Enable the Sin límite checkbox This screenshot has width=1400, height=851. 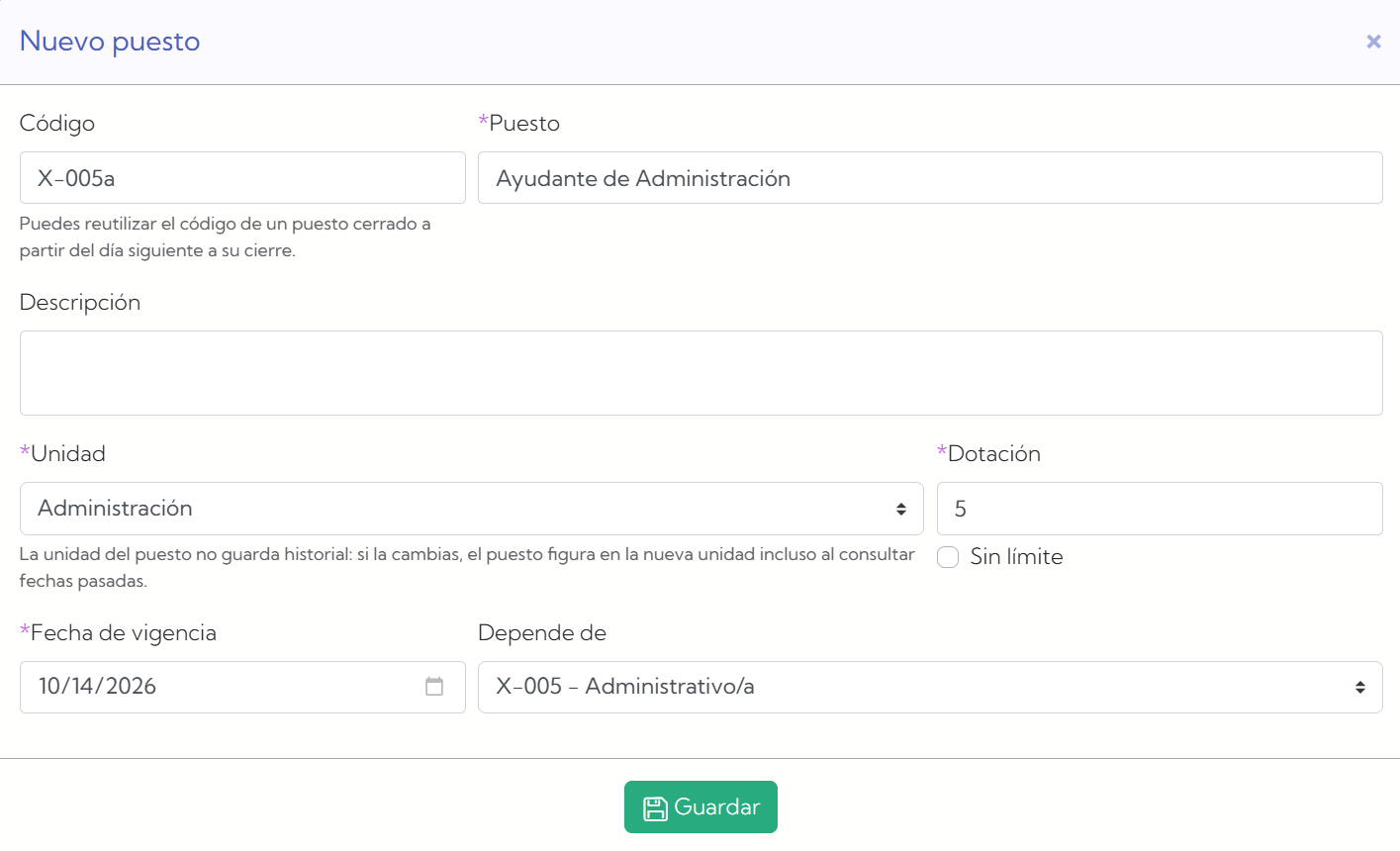click(948, 557)
